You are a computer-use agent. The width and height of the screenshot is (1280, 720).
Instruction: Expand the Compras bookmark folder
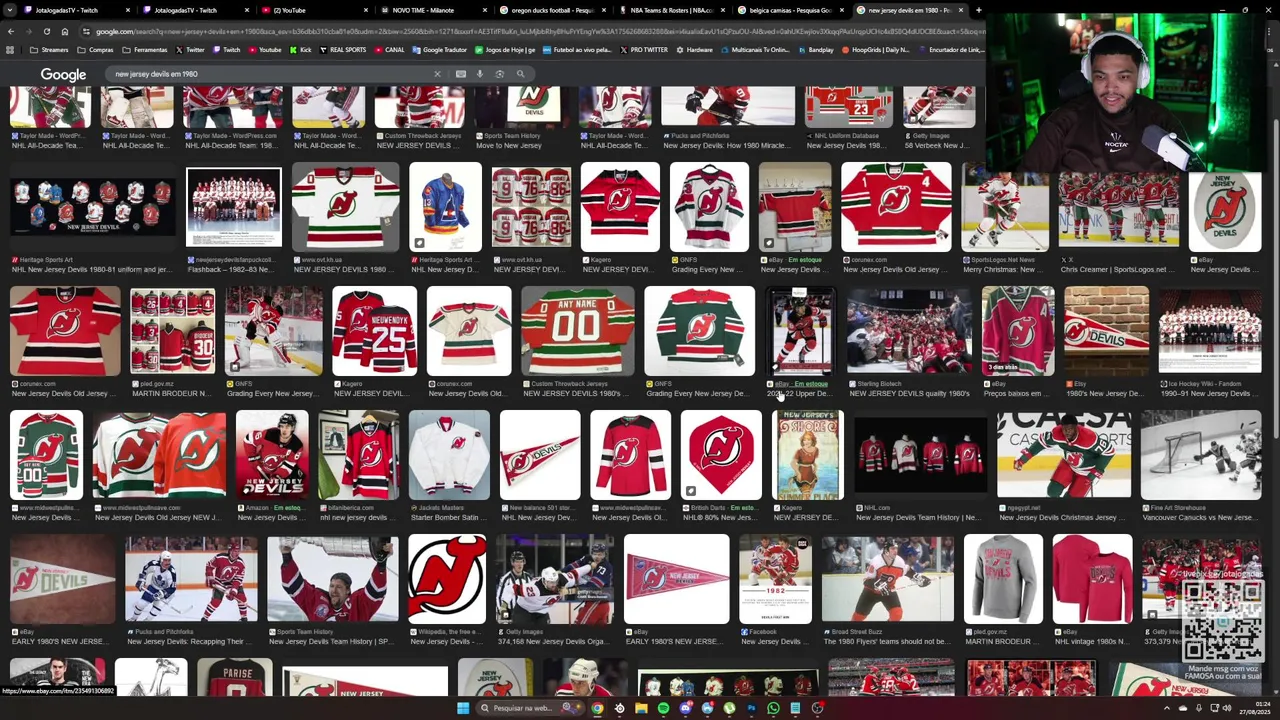pos(96,49)
